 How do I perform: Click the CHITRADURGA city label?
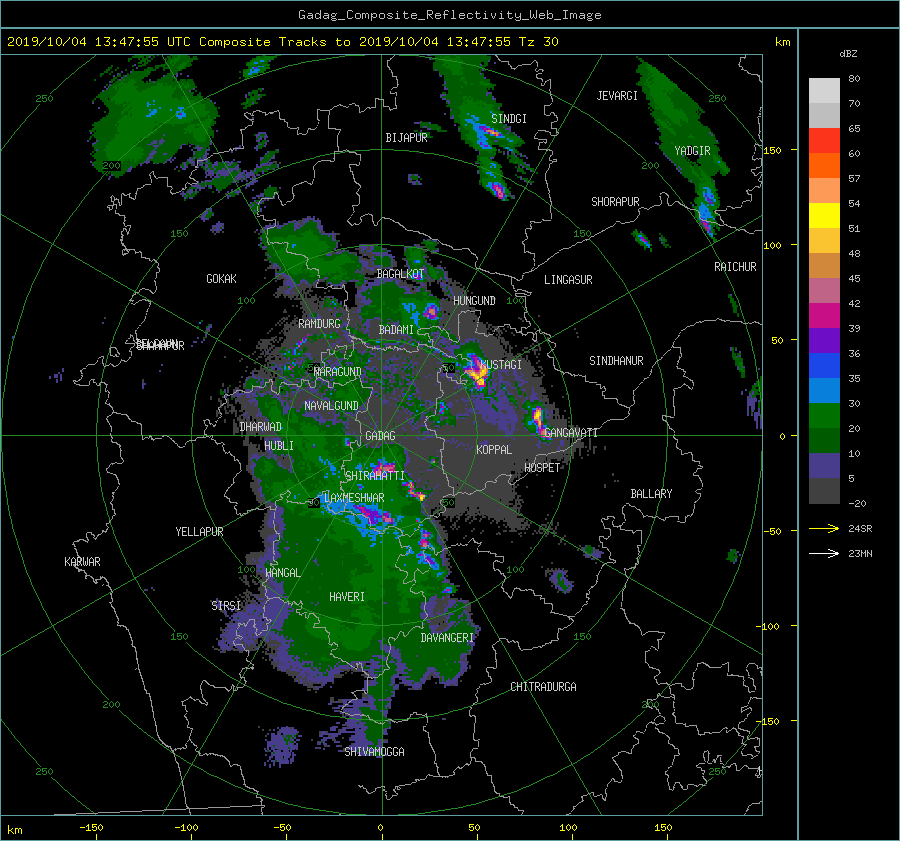pos(544,687)
